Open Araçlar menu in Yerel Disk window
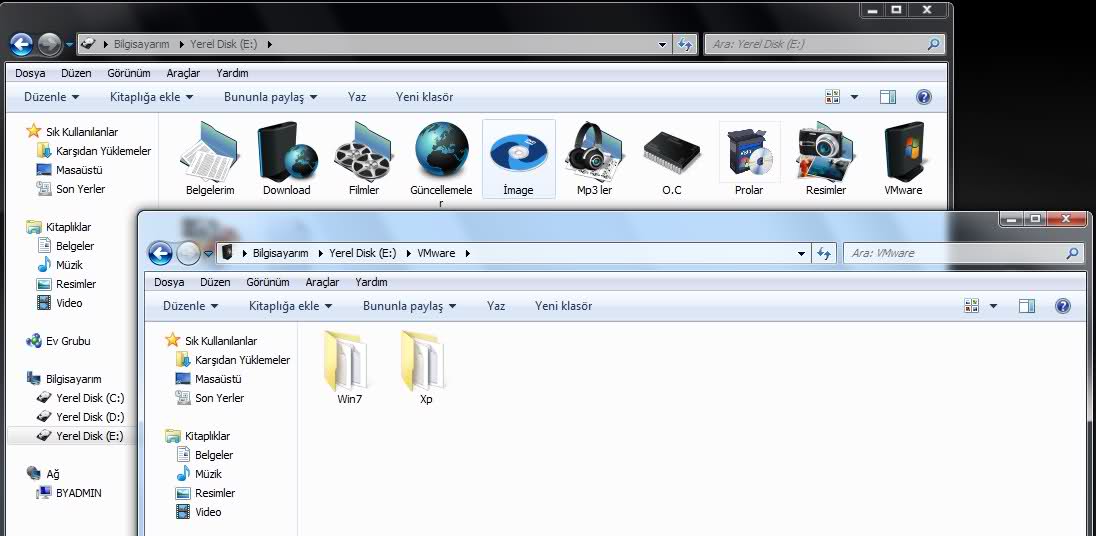 pos(183,73)
